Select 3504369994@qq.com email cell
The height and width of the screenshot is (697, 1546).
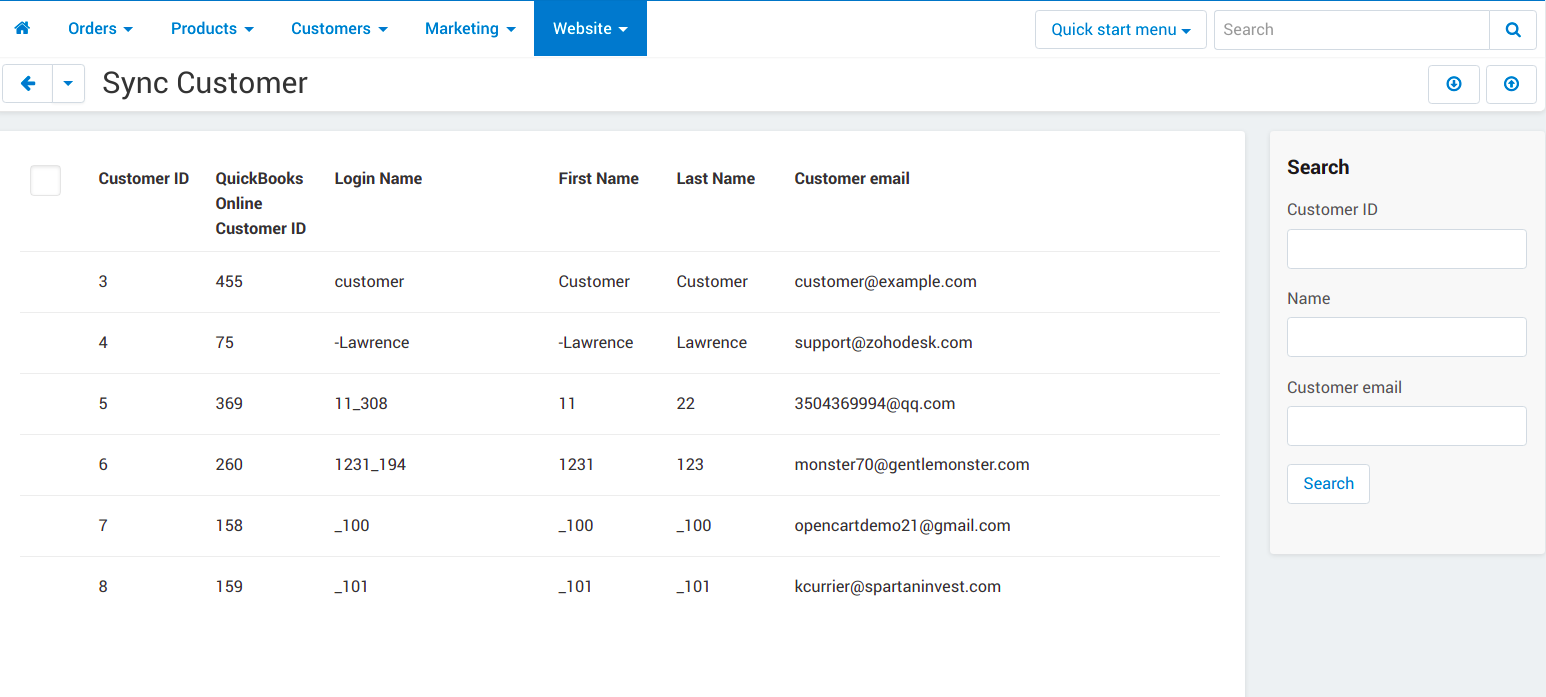(x=875, y=404)
